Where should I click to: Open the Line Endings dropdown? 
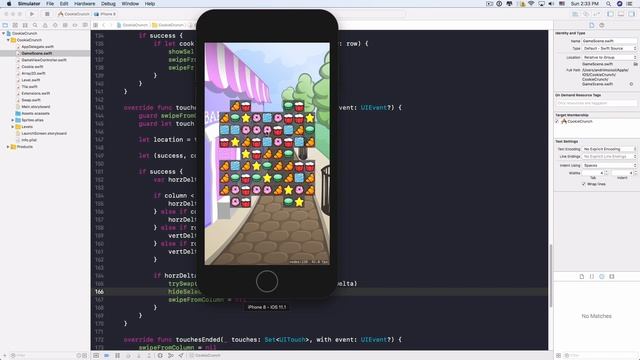(x=609, y=156)
